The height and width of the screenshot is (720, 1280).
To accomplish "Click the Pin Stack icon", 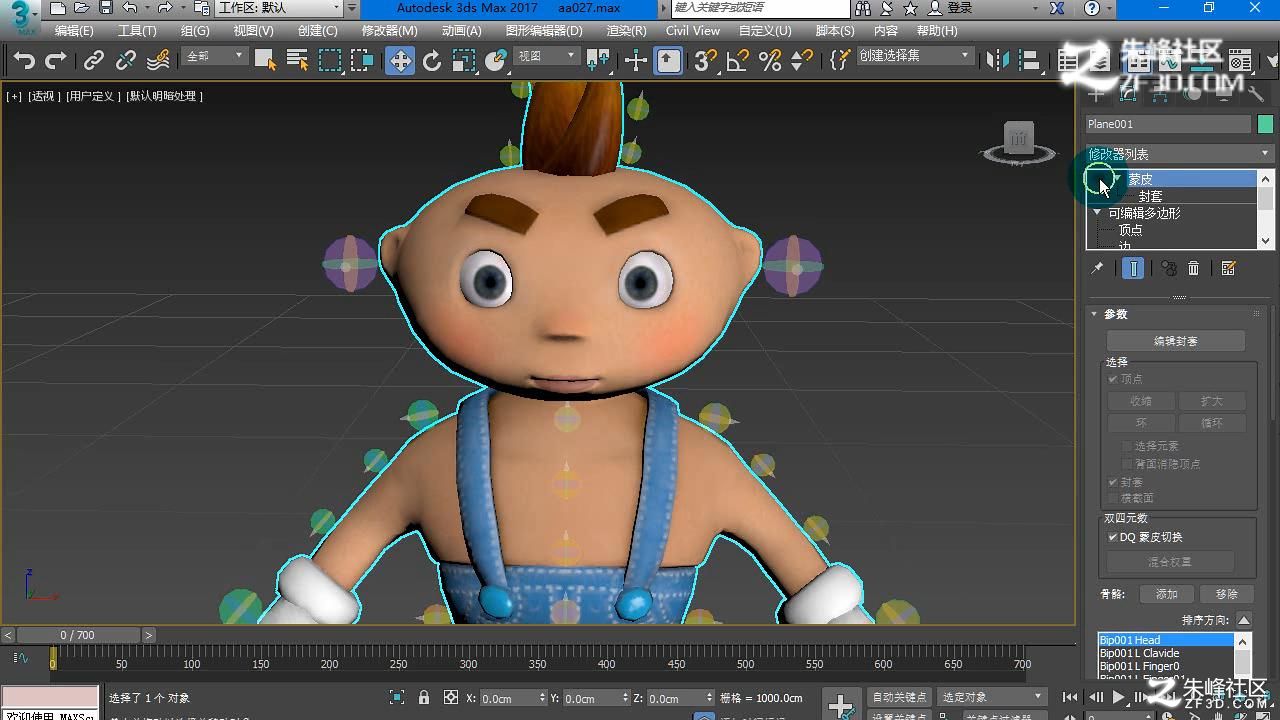I will coord(1097,268).
